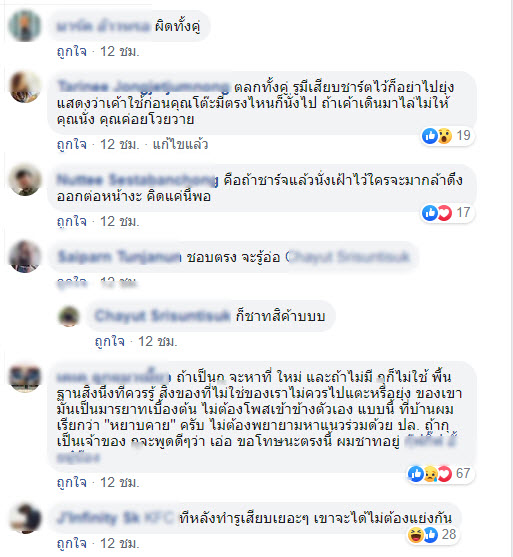Click the 12 ชม. timestamp under ผิดทั้งคู่
This screenshot has height=557, width=513.
(x=120, y=52)
